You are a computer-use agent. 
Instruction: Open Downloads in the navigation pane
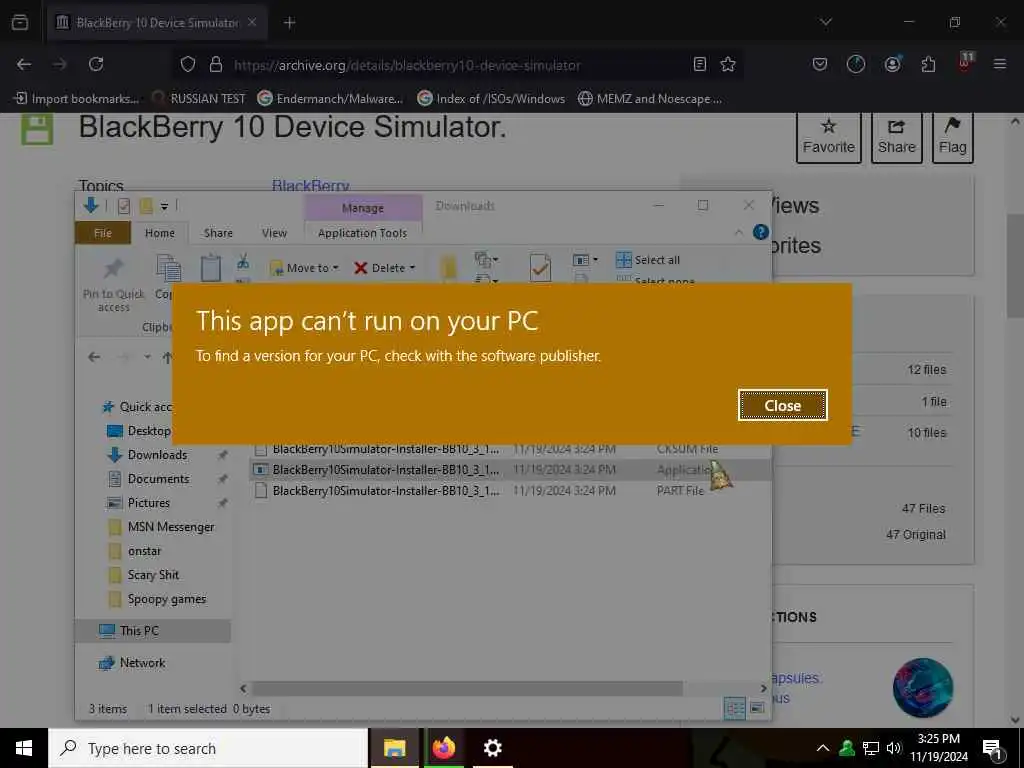click(157, 455)
